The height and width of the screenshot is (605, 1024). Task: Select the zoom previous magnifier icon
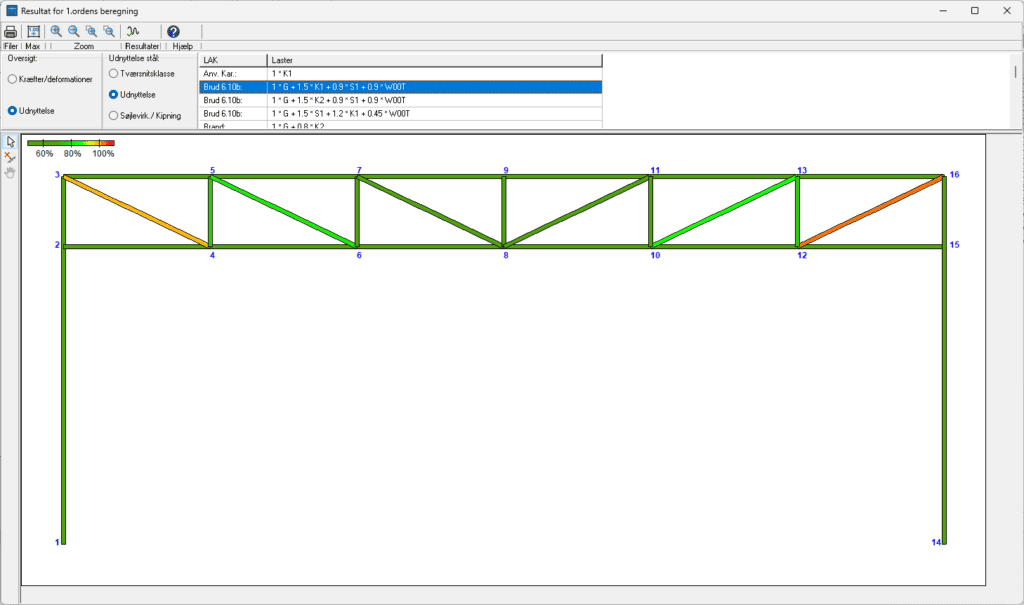pos(108,31)
